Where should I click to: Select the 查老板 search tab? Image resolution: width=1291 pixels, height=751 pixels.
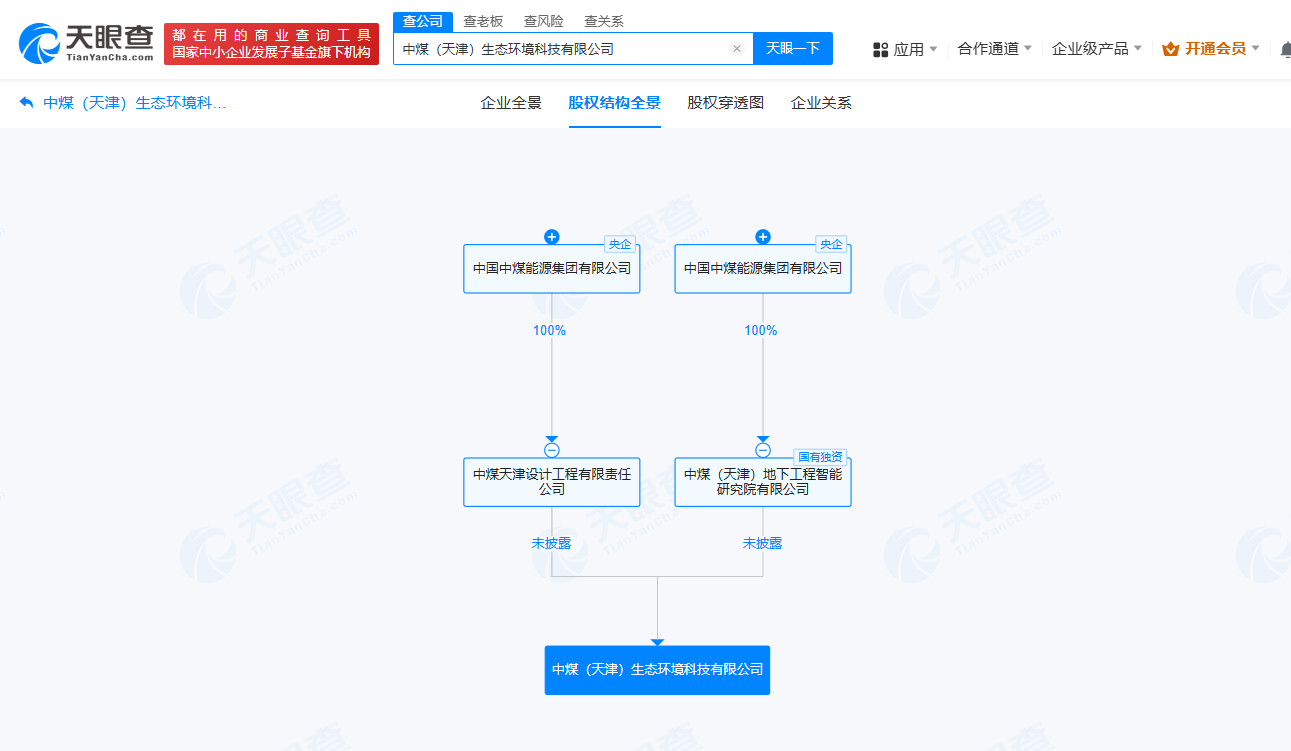(483, 21)
